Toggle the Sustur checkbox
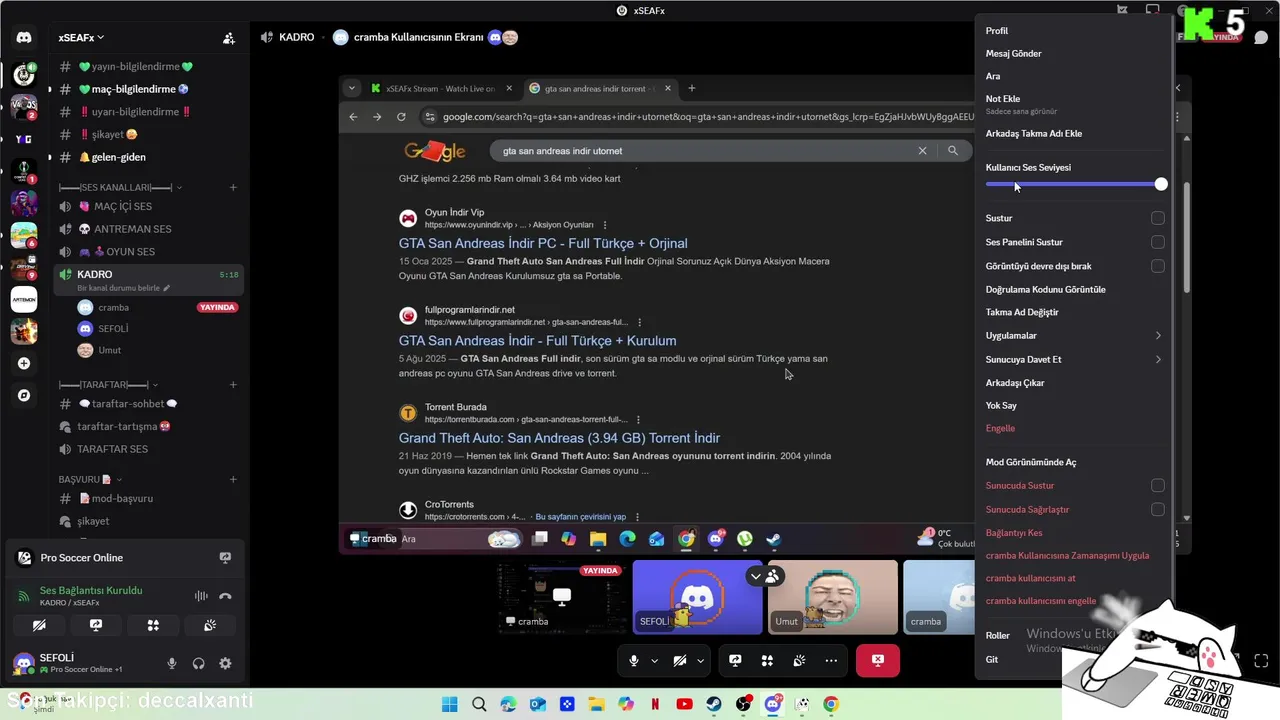The width and height of the screenshot is (1280, 720). 1157,218
